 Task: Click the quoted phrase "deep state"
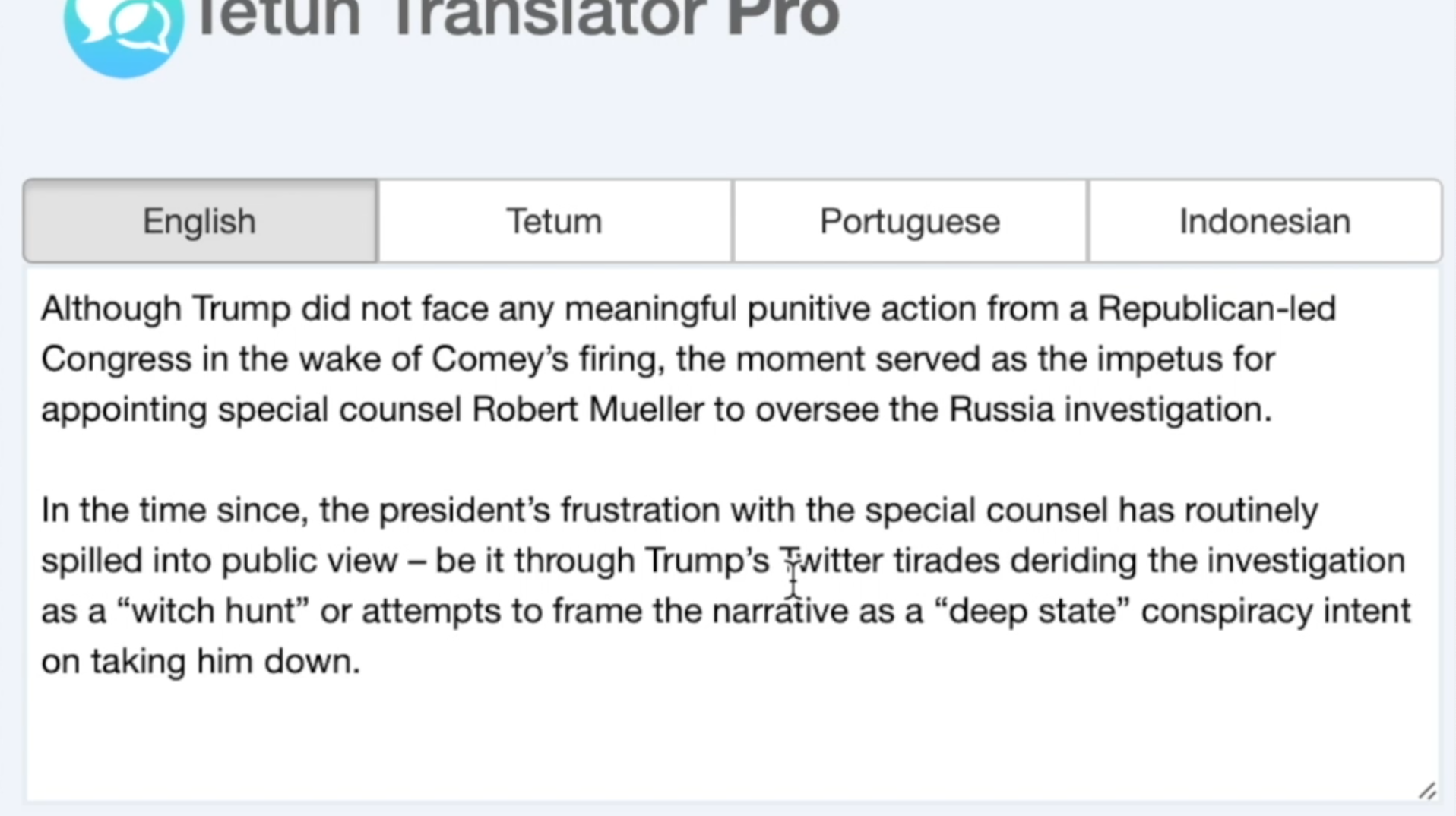click(1031, 611)
